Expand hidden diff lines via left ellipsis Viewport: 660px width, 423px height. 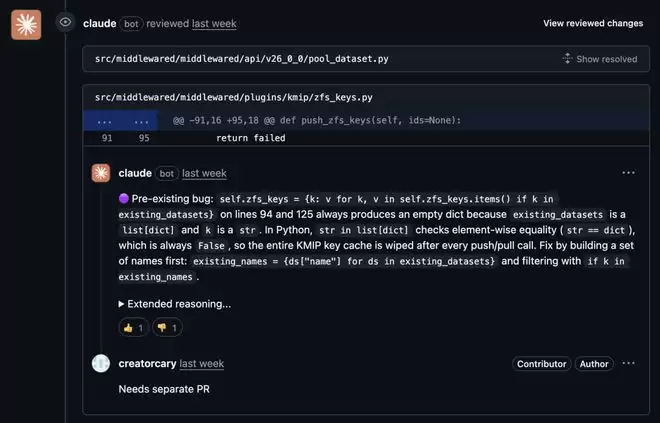pyautogui.click(x=105, y=121)
